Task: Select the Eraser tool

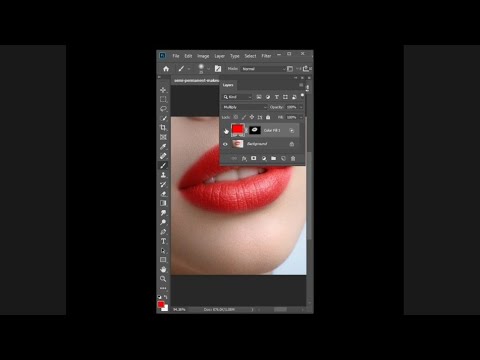Action: pyautogui.click(x=163, y=194)
